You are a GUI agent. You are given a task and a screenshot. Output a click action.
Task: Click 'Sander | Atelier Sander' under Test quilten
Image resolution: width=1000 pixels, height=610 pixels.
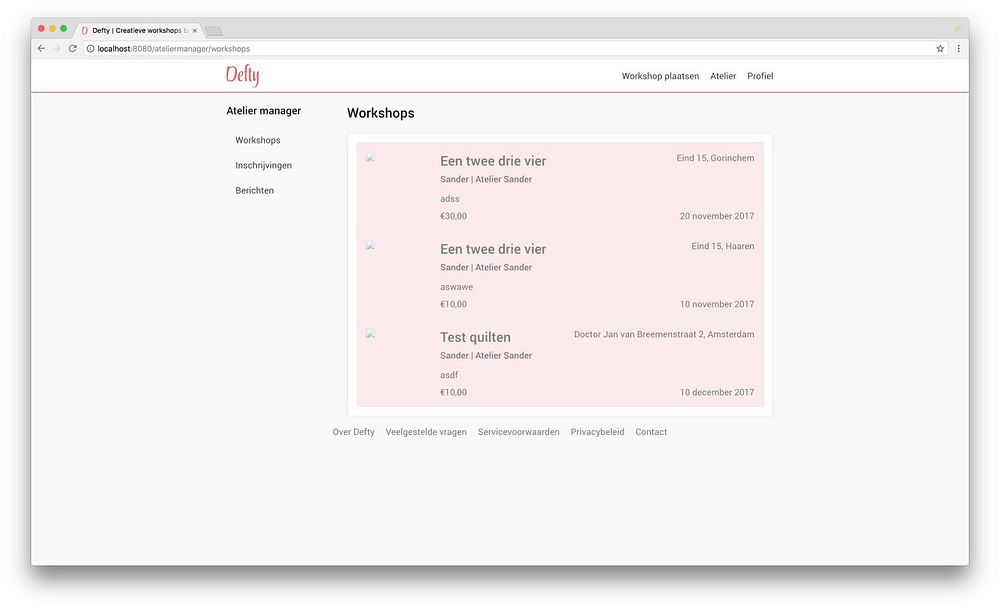tap(486, 355)
